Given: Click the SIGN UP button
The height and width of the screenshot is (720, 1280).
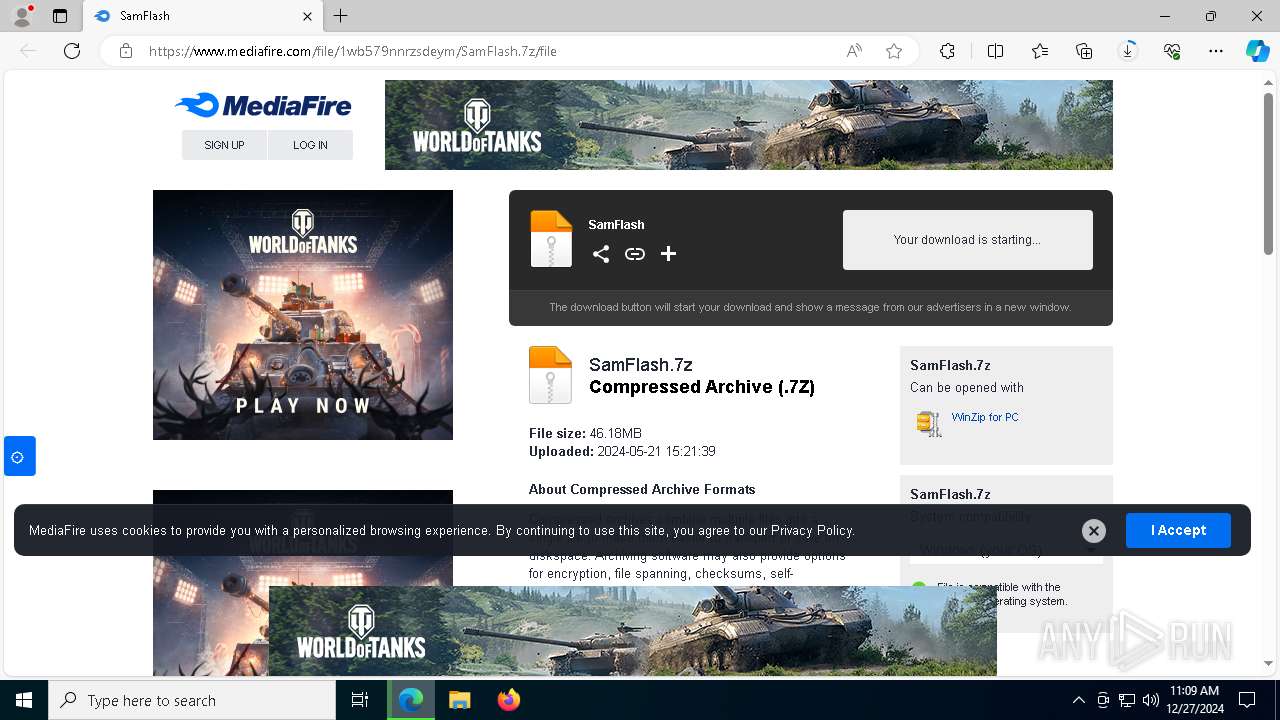Looking at the screenshot, I should 224,145.
